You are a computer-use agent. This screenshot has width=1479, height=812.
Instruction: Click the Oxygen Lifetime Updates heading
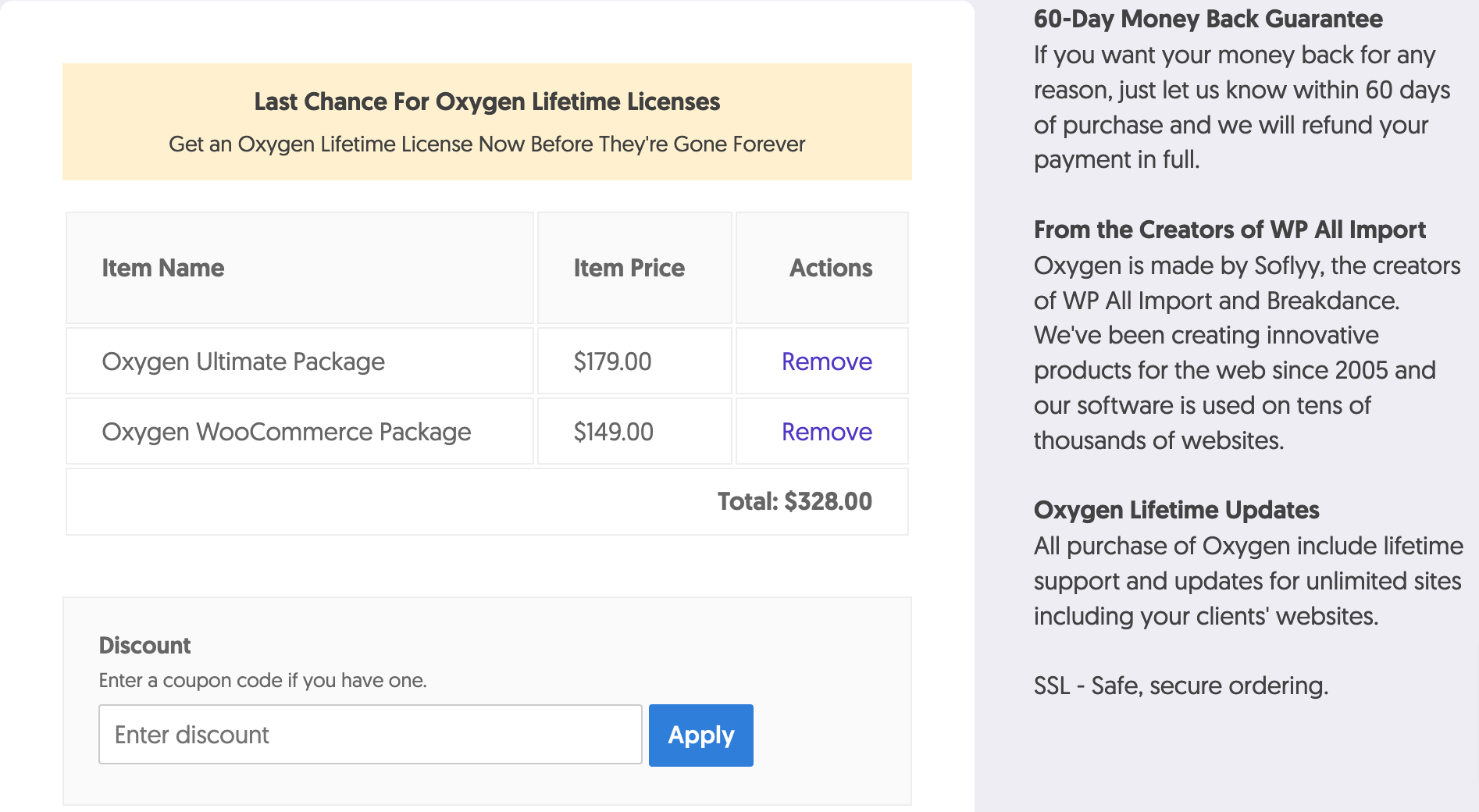[1176, 510]
